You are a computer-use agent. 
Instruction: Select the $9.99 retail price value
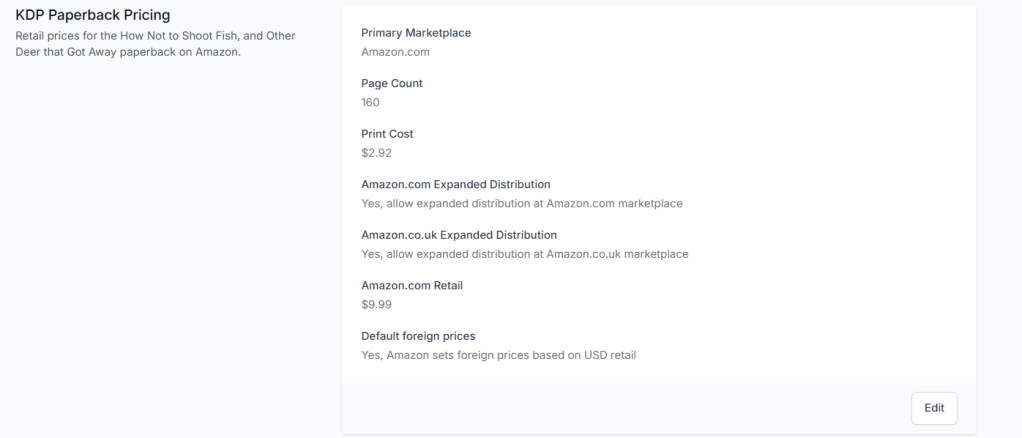coord(376,304)
